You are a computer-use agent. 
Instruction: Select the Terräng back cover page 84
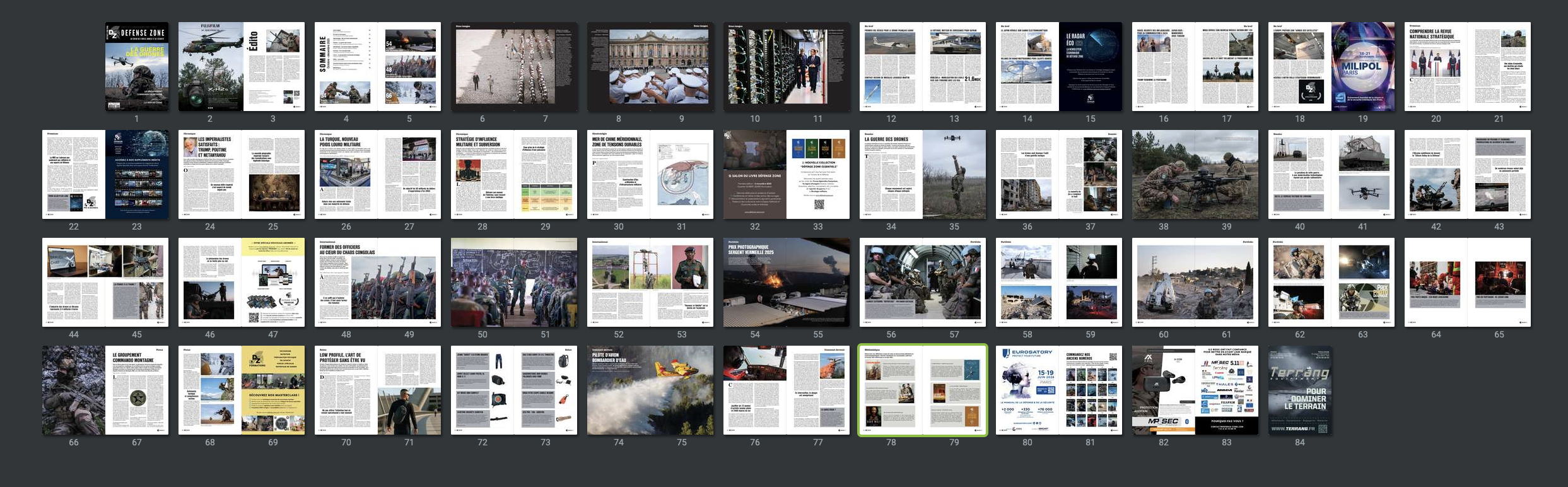coord(1299,390)
